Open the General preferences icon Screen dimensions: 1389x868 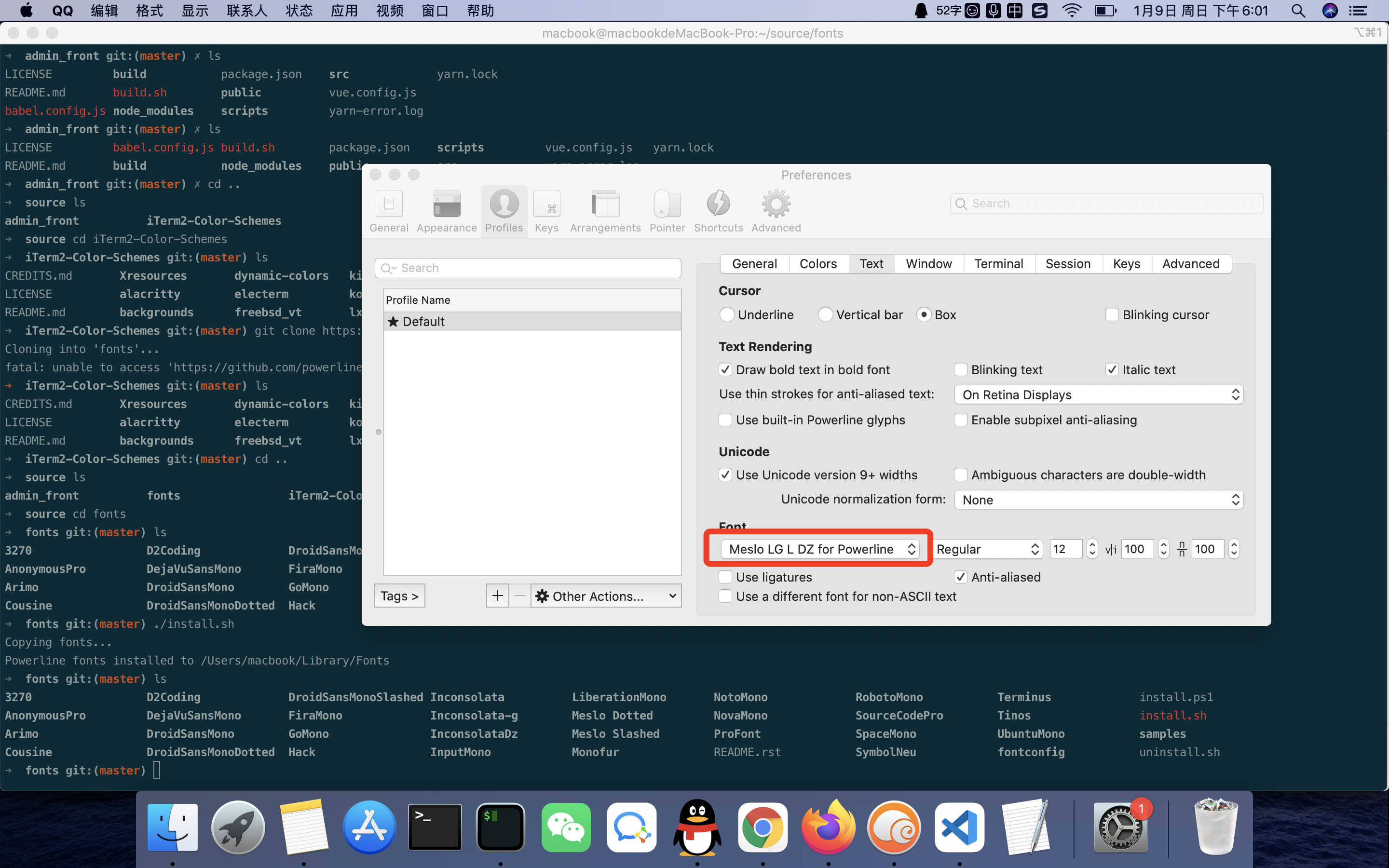pyautogui.click(x=389, y=205)
